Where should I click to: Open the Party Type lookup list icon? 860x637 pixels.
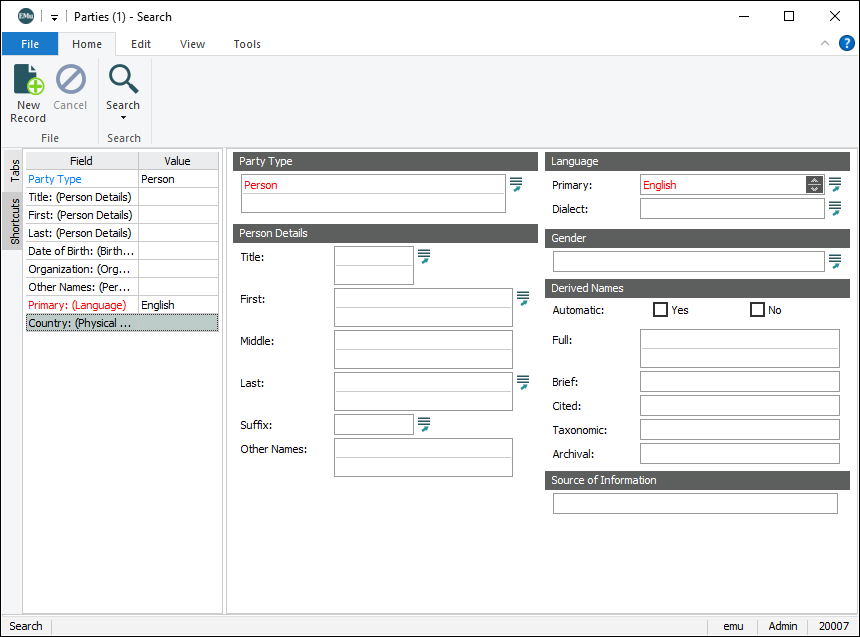coord(516,184)
